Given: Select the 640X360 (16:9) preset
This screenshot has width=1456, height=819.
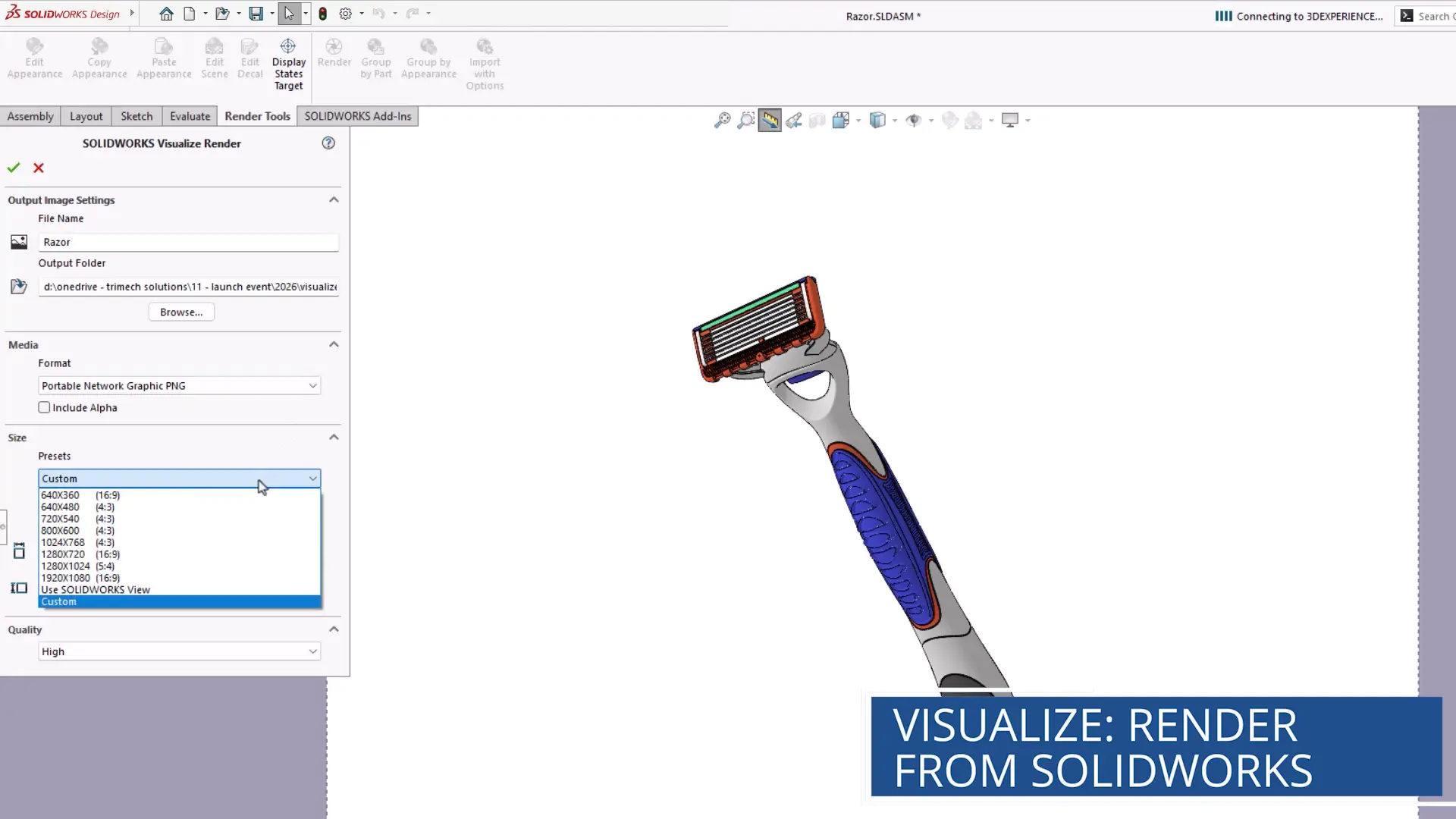Looking at the screenshot, I should [x=180, y=495].
